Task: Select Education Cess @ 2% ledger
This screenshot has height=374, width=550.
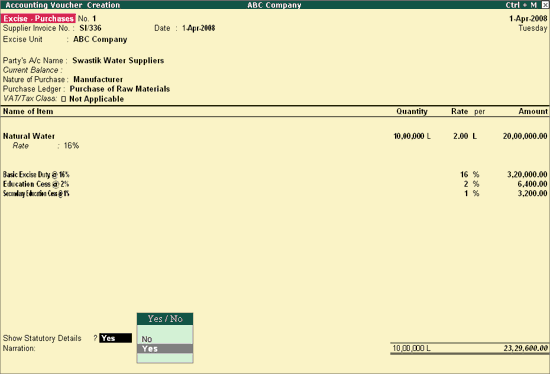Action: (x=36, y=184)
